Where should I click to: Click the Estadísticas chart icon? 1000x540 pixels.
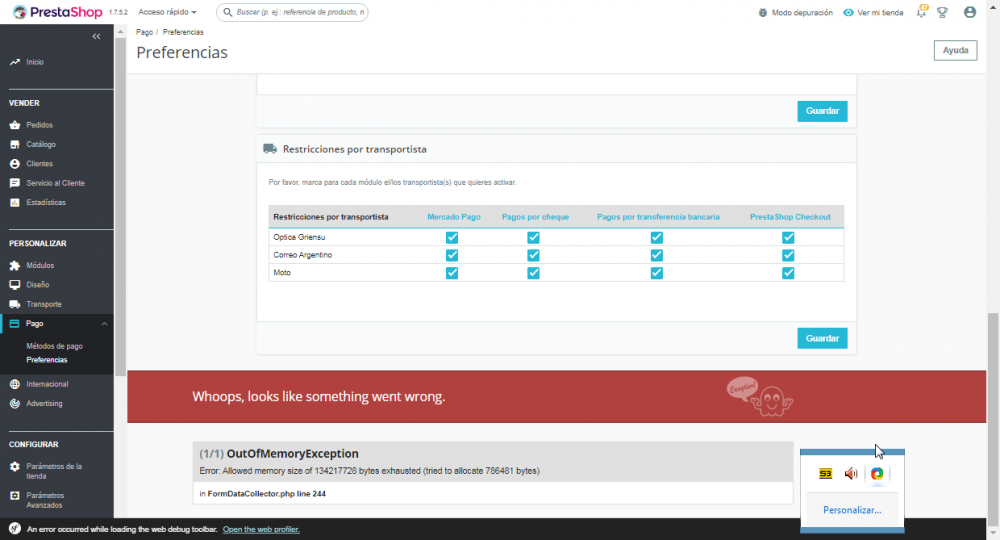(x=15, y=202)
